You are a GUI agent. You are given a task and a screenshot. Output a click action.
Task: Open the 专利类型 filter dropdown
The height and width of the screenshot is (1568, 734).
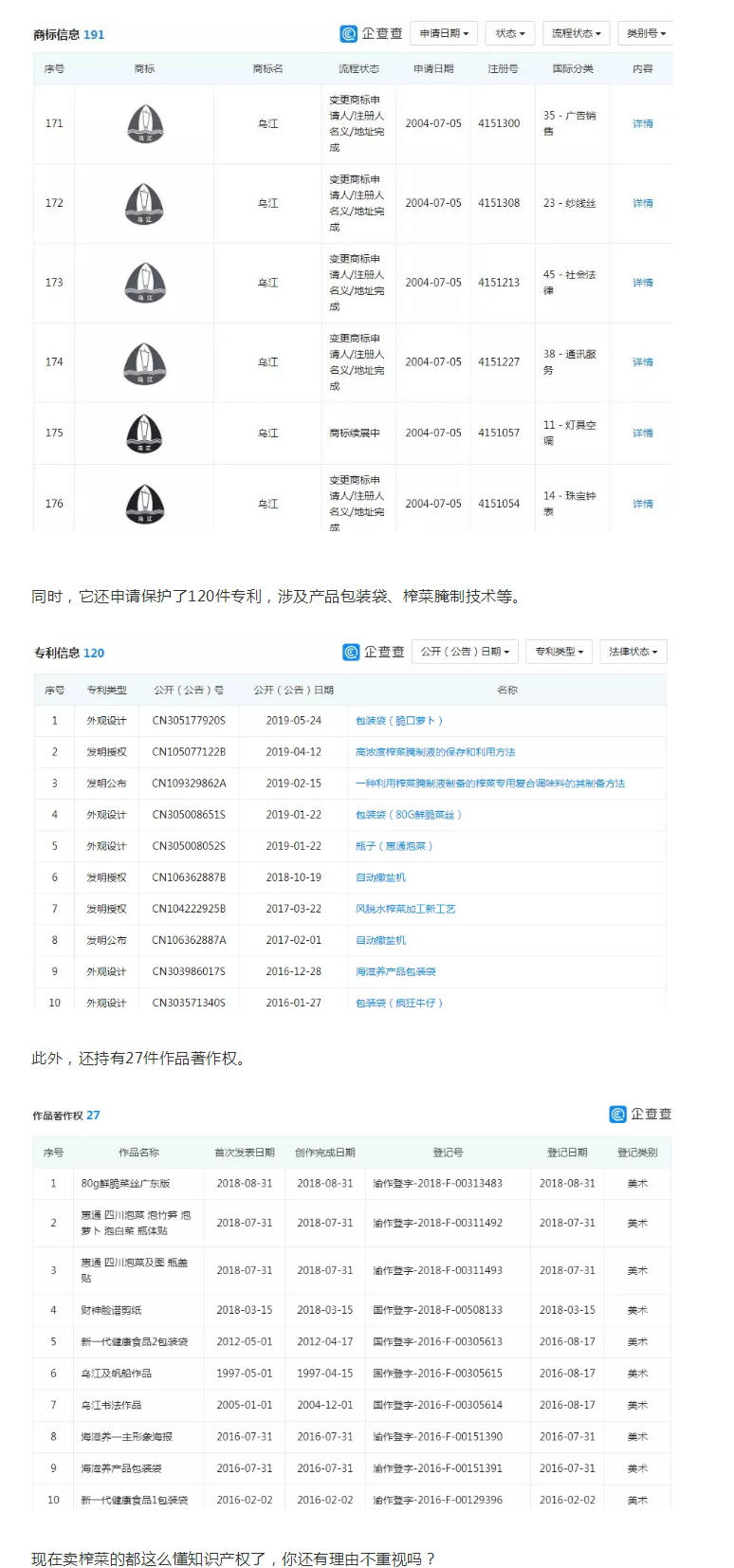click(560, 652)
